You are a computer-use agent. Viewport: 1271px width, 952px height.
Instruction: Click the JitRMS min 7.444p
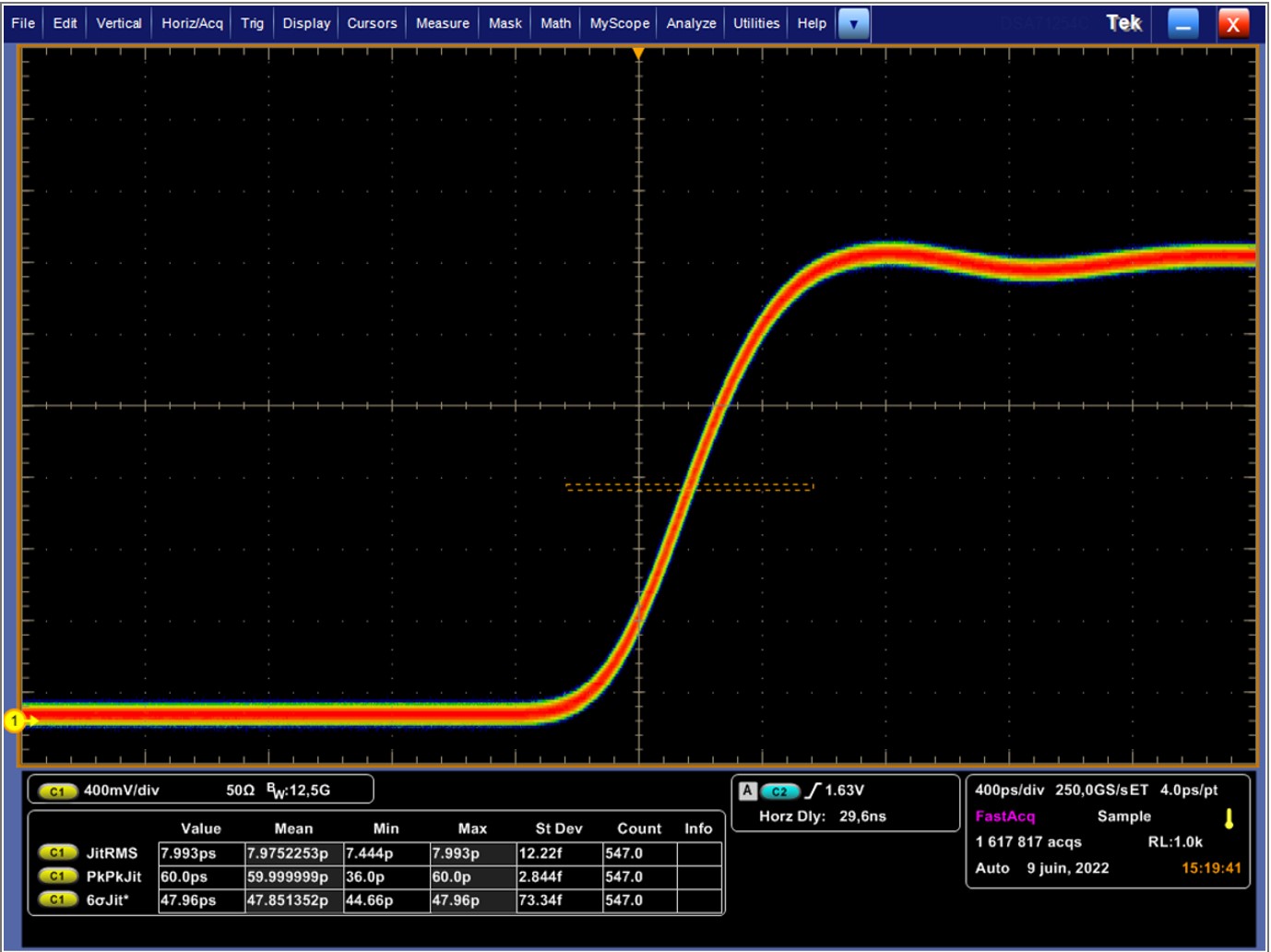click(386, 853)
